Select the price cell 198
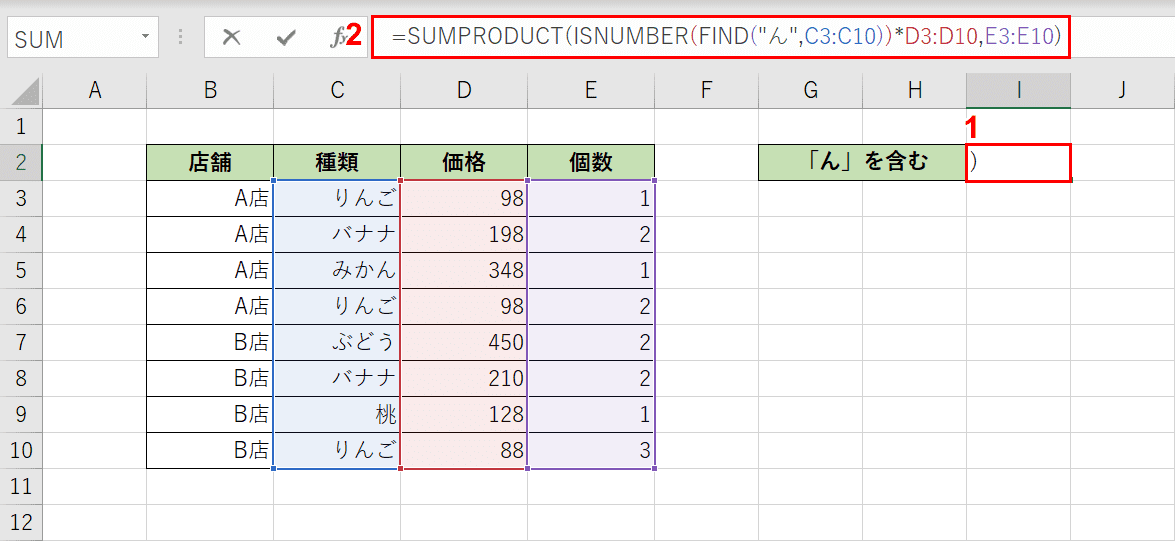Screen dimensions: 1175x541 pyautogui.click(x=464, y=235)
